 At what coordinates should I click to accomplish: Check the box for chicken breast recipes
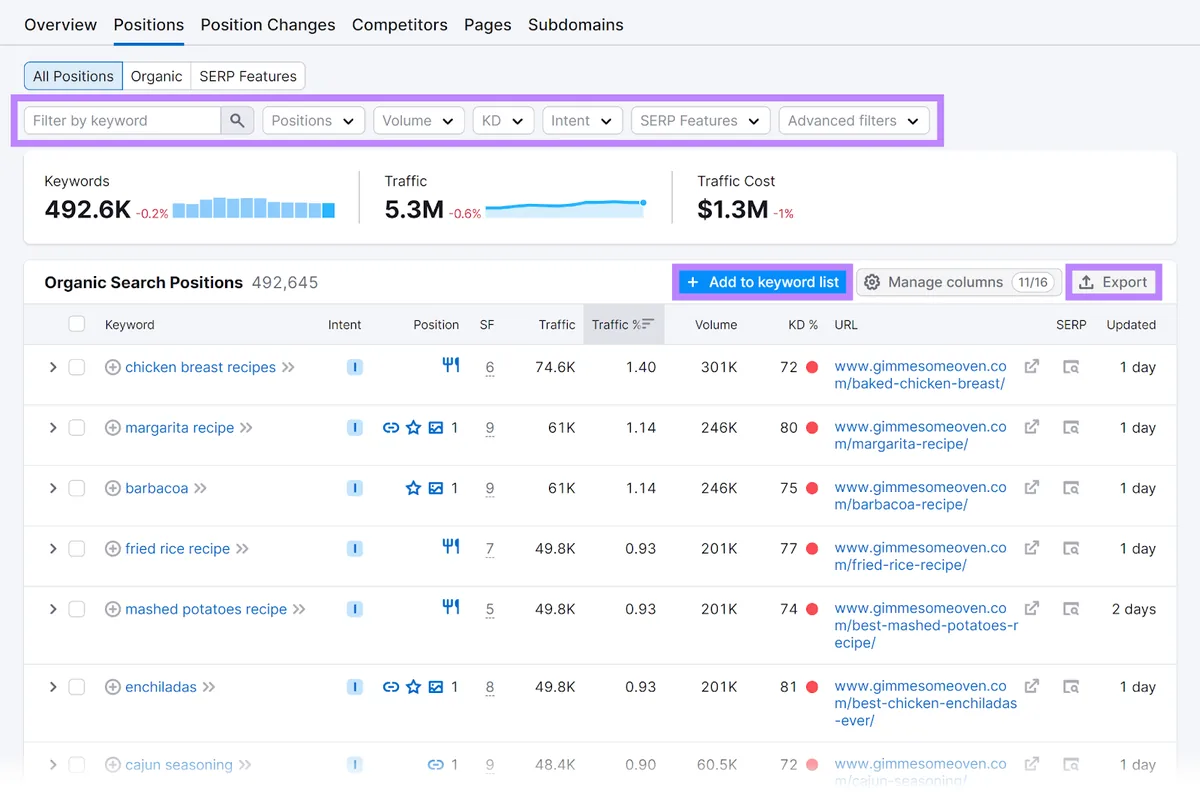tap(77, 367)
